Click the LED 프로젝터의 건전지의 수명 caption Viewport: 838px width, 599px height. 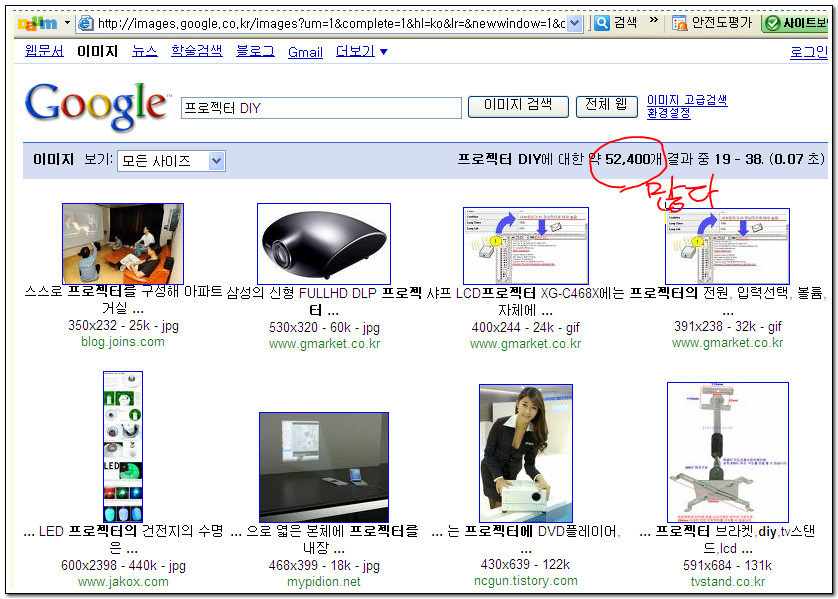[123, 540]
